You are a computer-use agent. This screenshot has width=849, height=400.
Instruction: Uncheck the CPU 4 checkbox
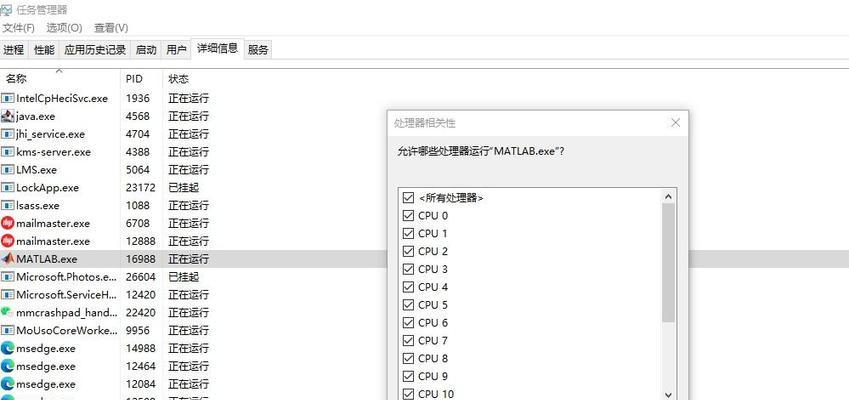click(x=408, y=287)
